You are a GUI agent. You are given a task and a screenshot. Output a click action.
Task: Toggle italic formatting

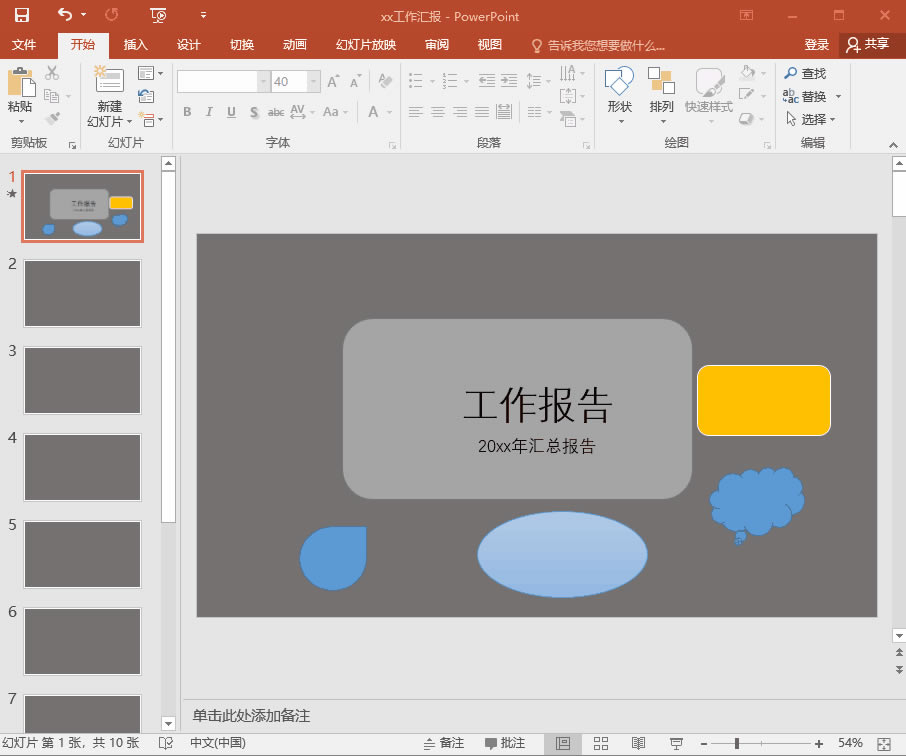(x=208, y=112)
